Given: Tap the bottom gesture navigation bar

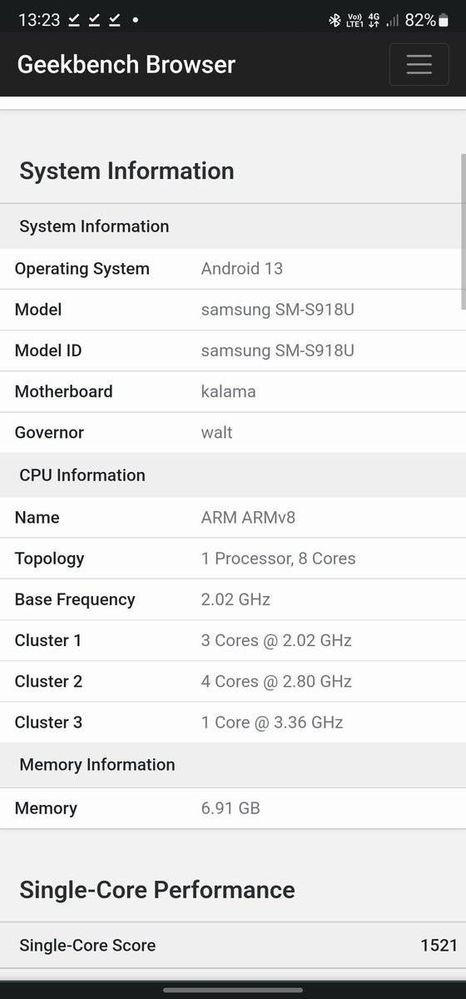Looking at the screenshot, I should click(x=233, y=990).
